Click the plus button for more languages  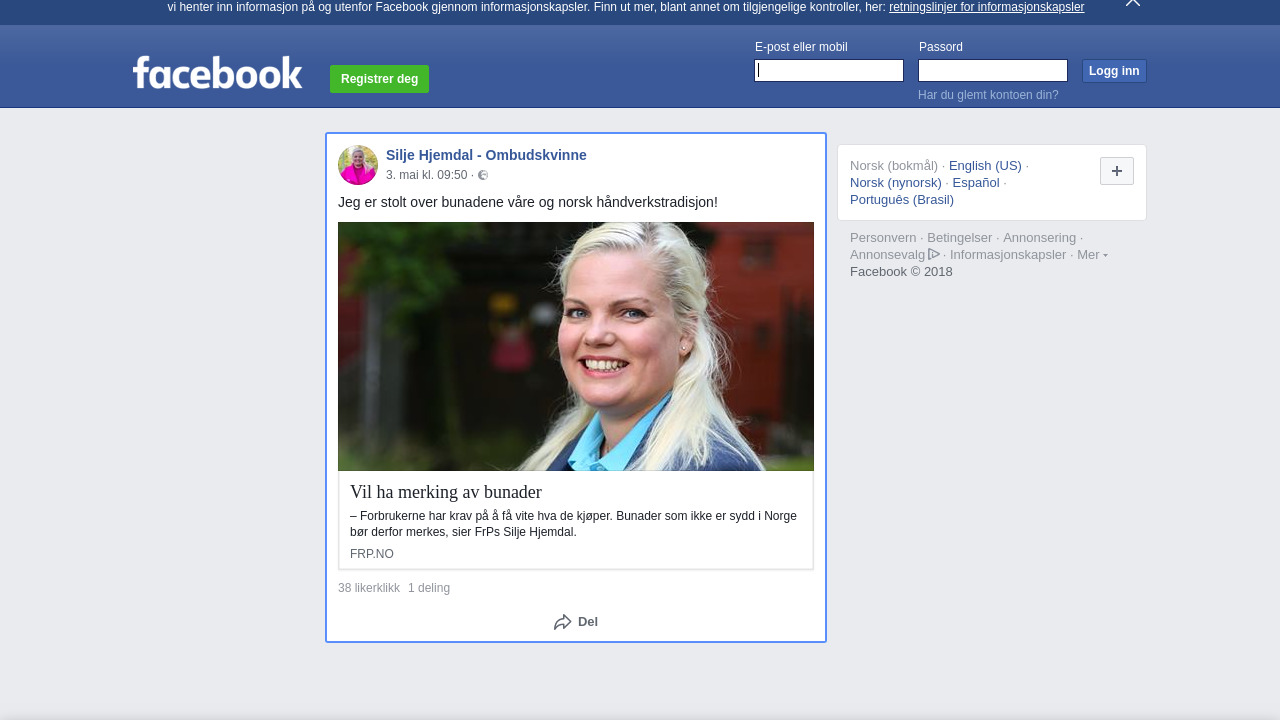[1117, 171]
